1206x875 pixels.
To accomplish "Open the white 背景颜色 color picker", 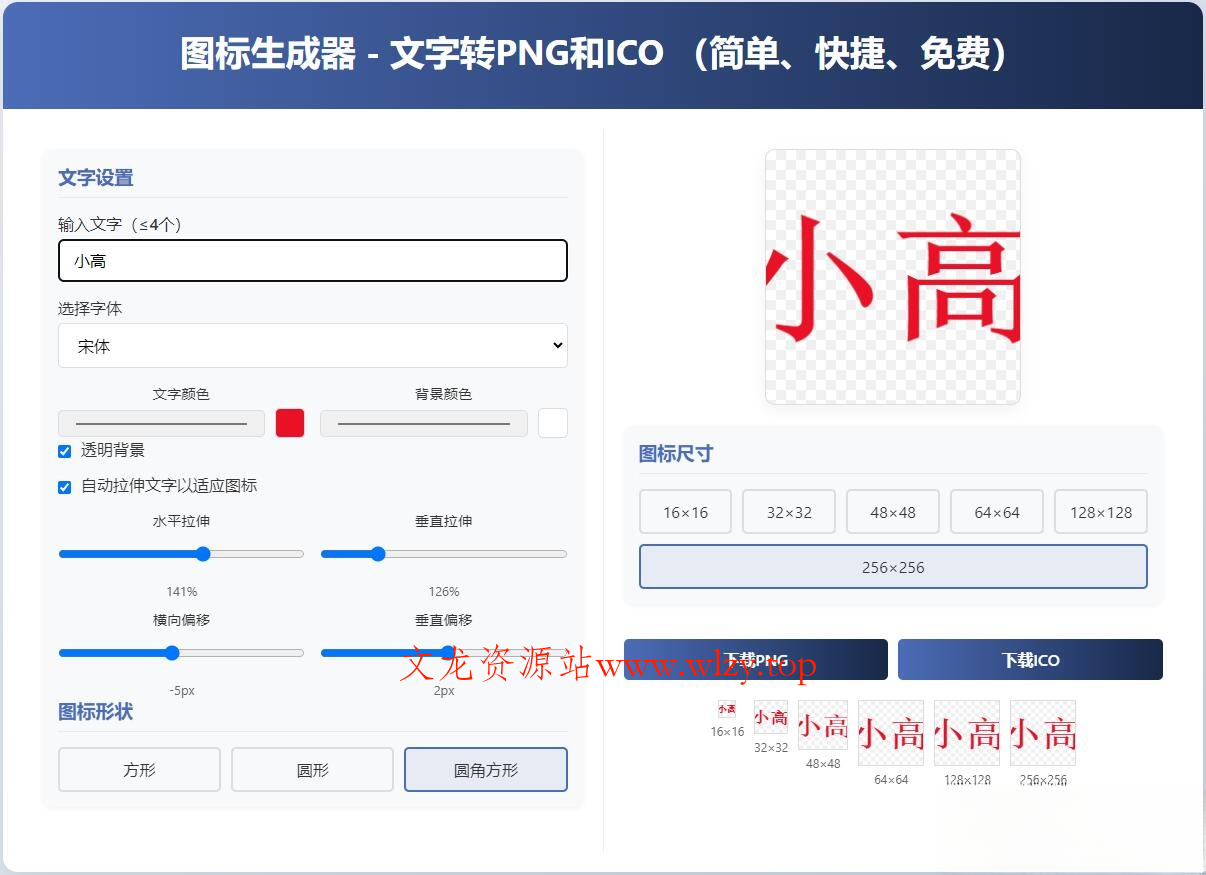I will click(x=552, y=423).
